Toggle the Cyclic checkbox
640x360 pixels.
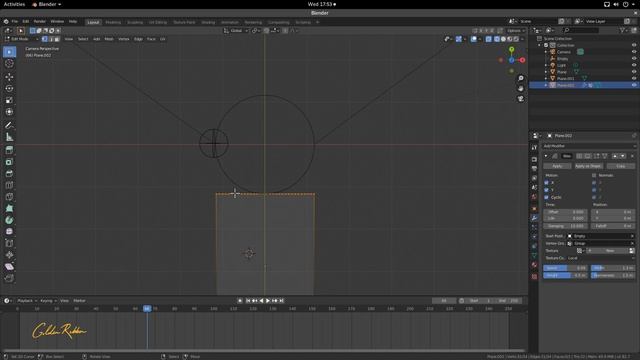pos(547,198)
